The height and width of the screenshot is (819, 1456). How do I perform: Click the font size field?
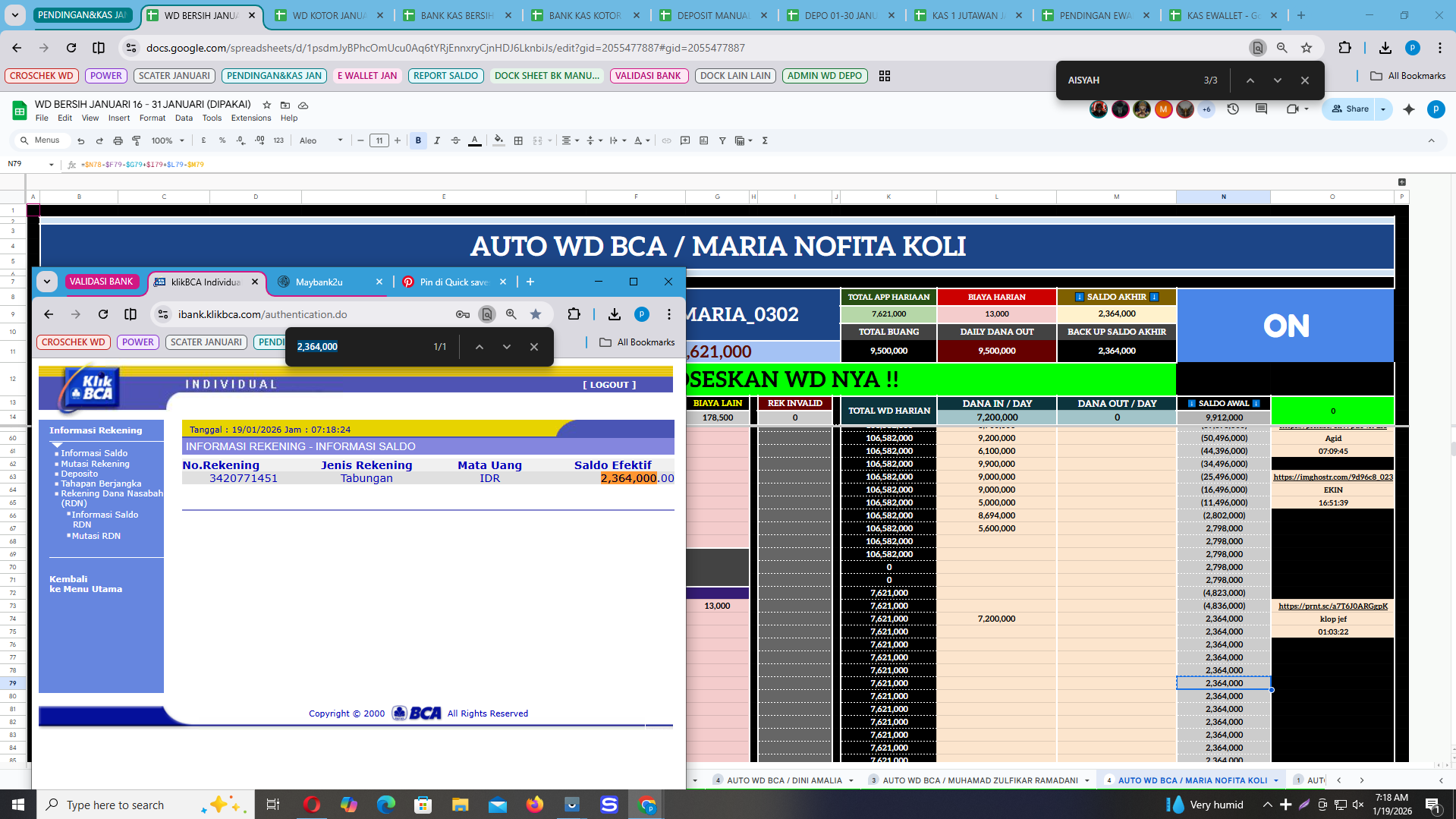[x=379, y=140]
